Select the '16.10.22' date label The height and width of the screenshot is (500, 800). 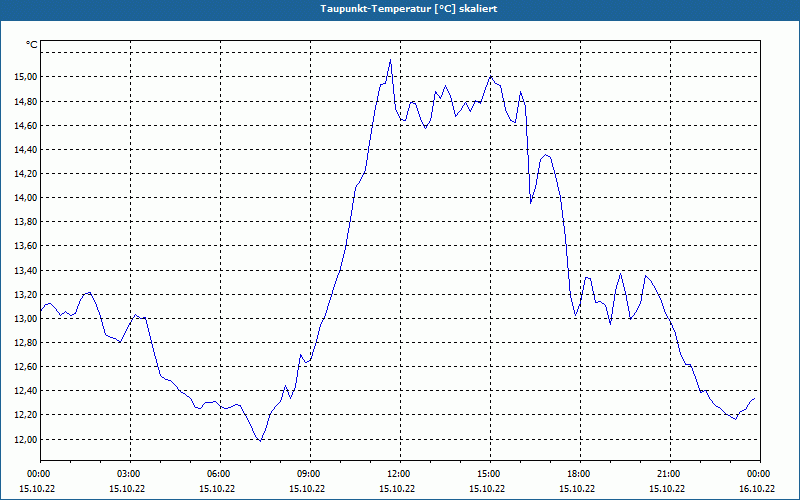click(x=757, y=488)
